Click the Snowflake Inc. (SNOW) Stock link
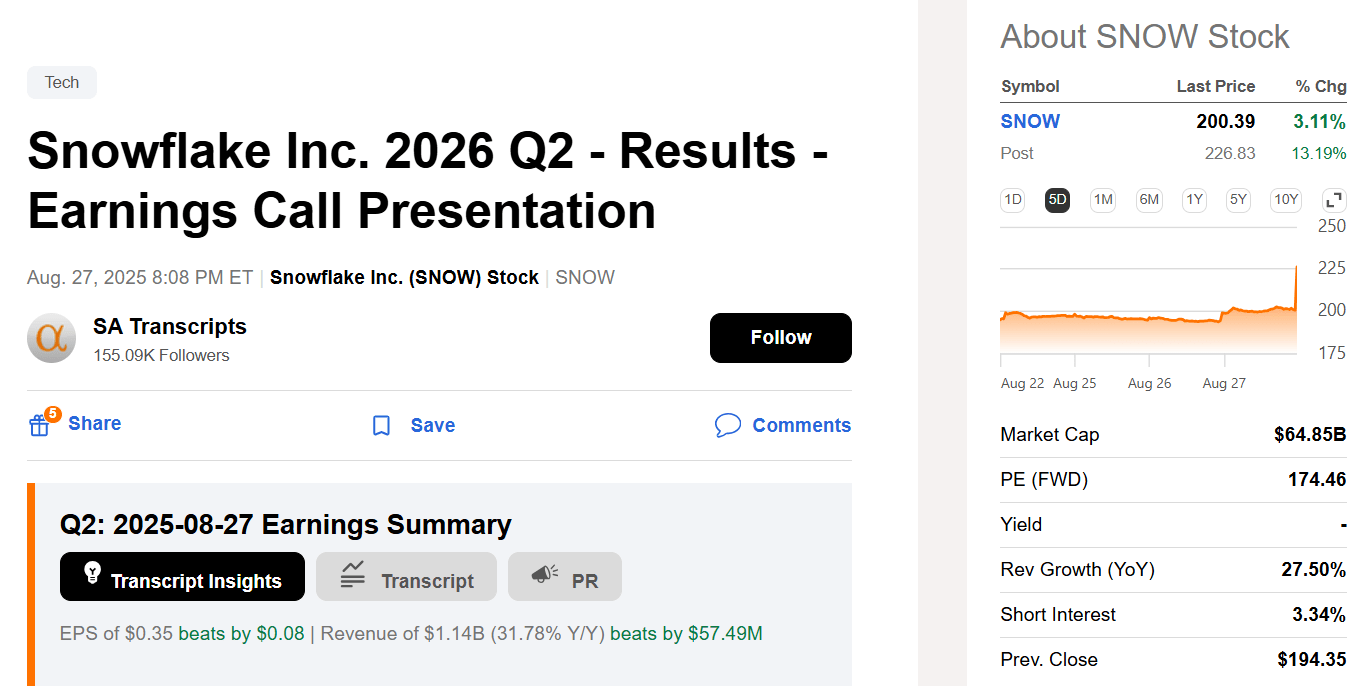 [x=404, y=278]
